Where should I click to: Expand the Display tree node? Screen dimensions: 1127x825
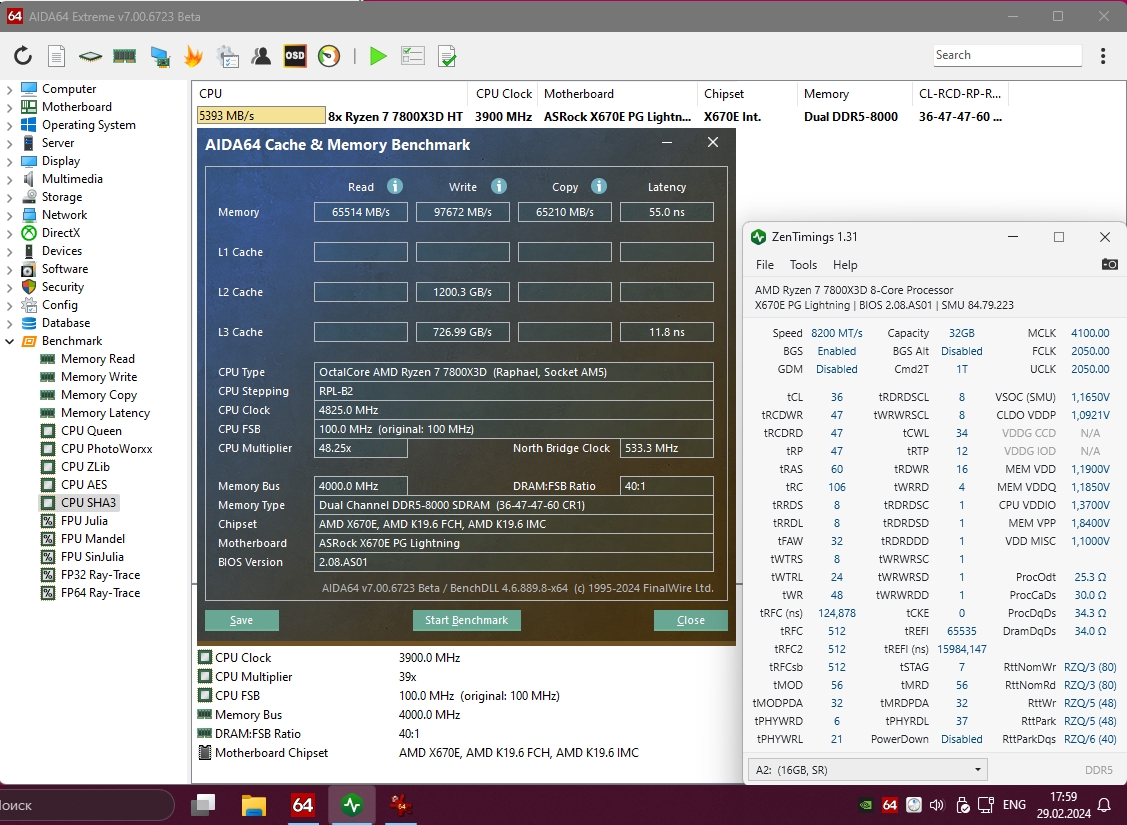pos(9,161)
